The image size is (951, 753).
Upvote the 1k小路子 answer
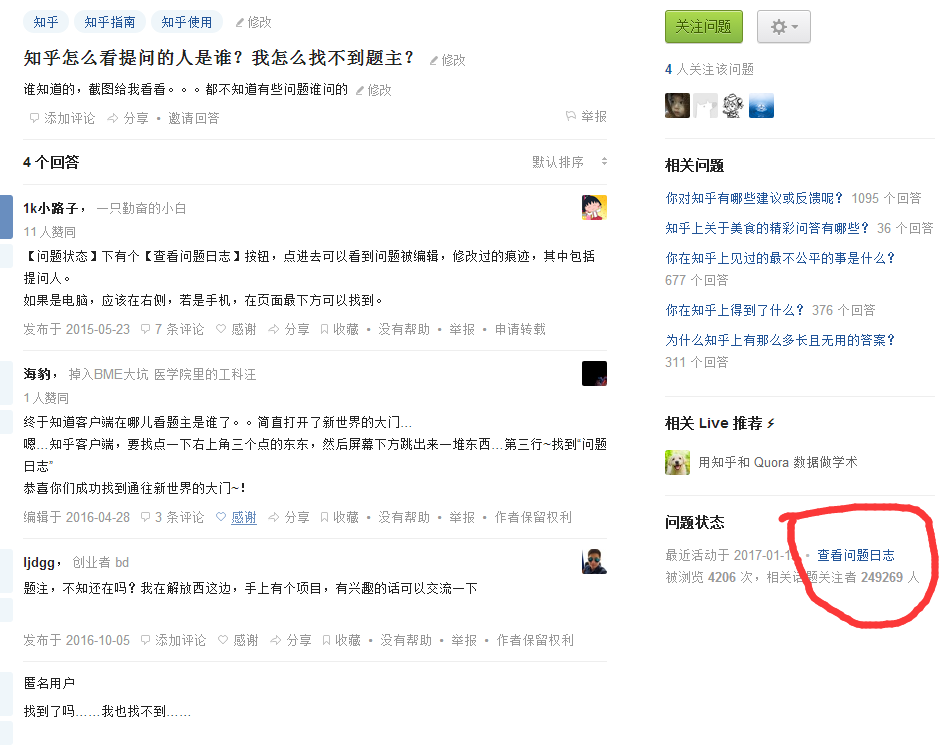pos(6,217)
